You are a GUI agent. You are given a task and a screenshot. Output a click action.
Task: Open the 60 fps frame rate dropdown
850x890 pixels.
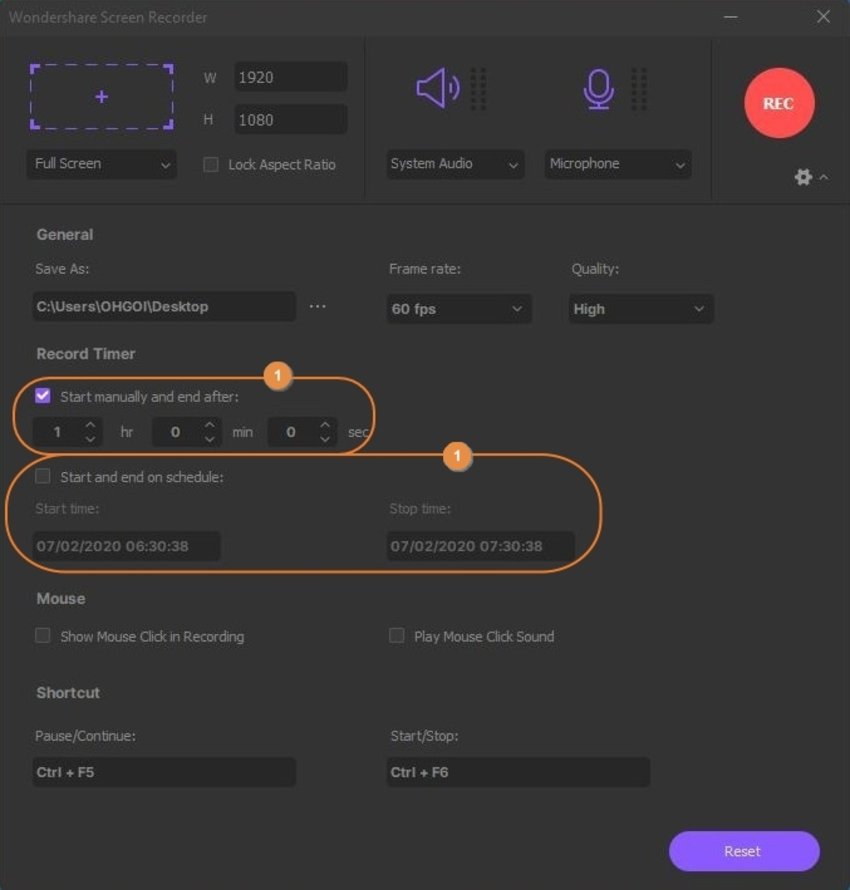[458, 309]
